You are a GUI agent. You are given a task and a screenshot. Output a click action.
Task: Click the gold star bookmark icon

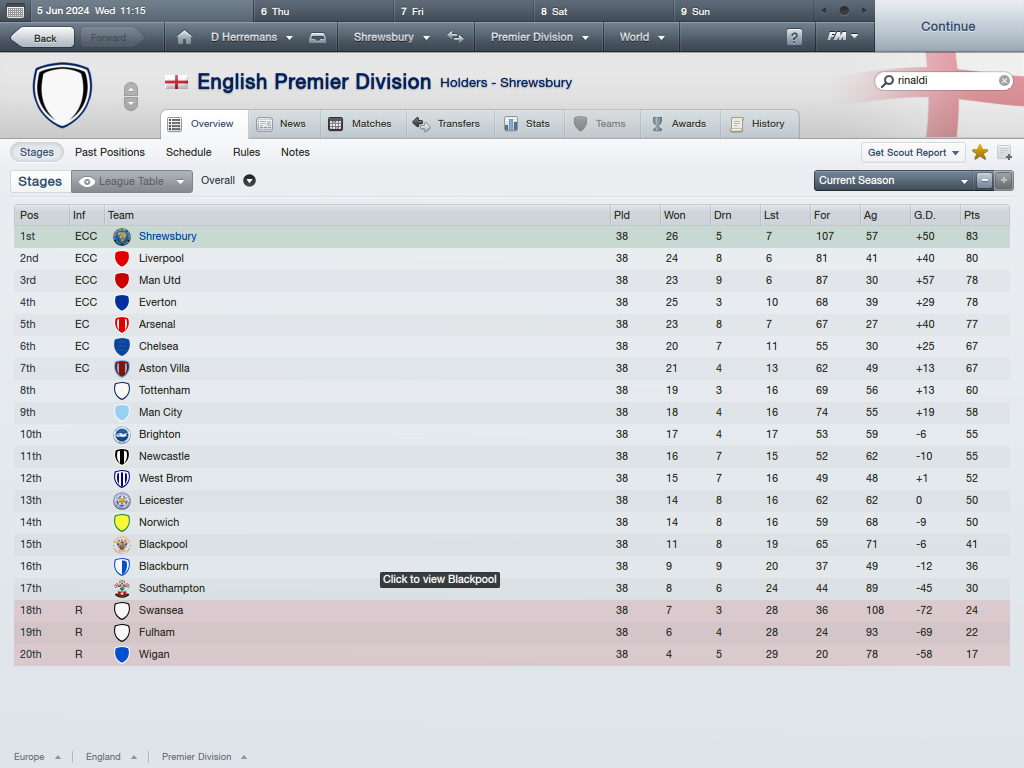pos(980,152)
